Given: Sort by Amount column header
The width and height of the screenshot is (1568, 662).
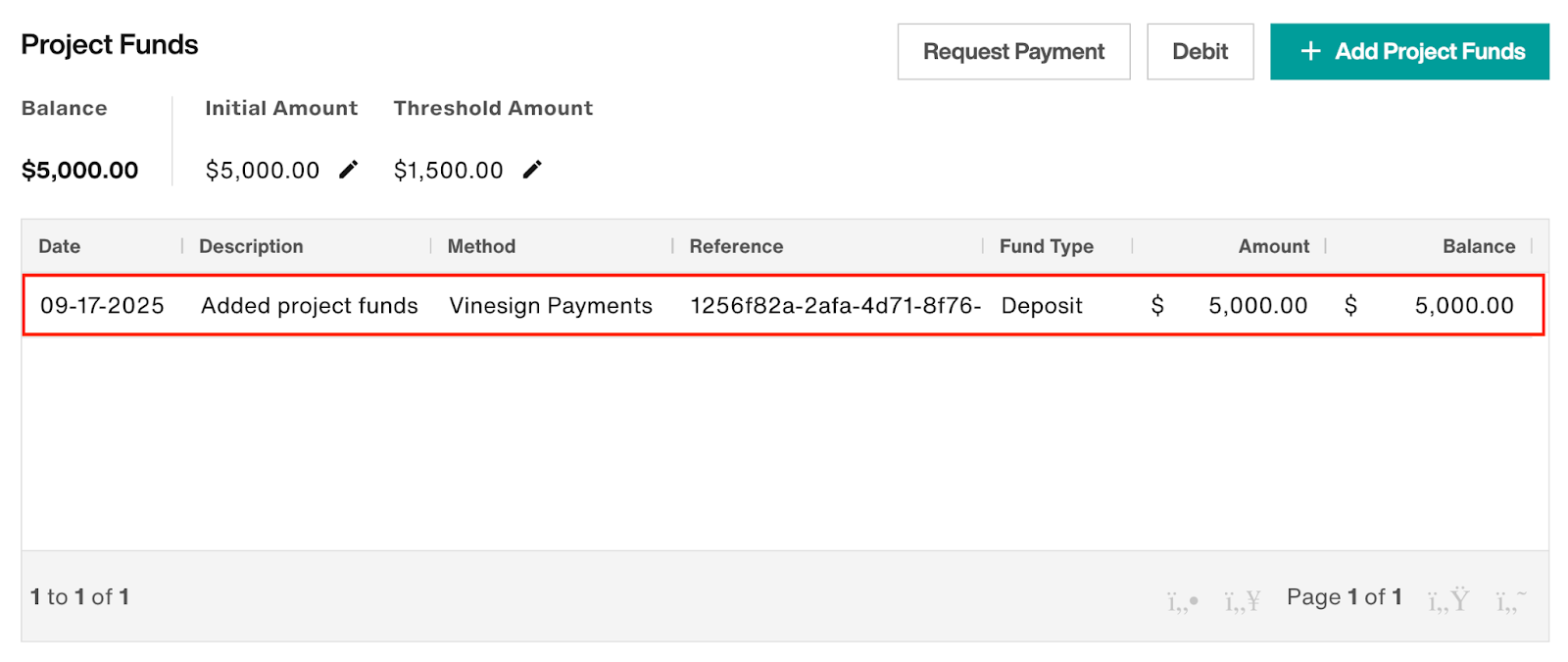Looking at the screenshot, I should coord(1273,246).
